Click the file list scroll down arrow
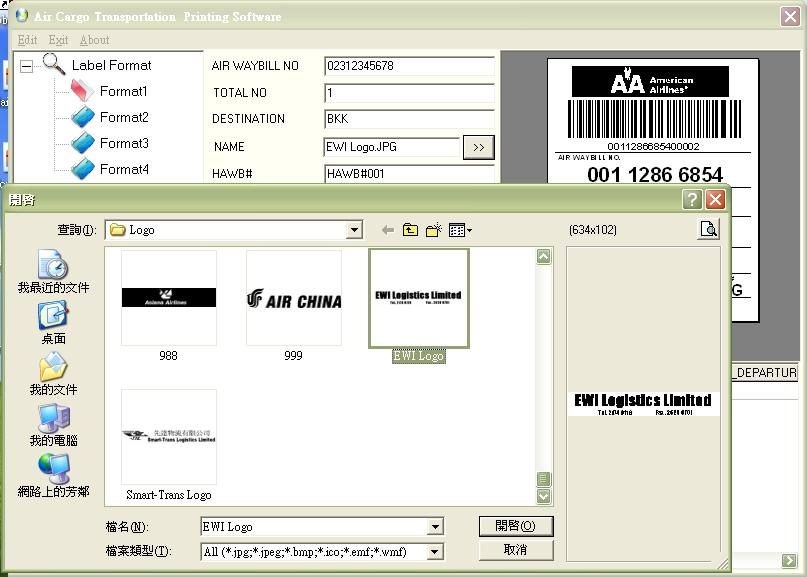The height and width of the screenshot is (577, 807). click(x=543, y=496)
